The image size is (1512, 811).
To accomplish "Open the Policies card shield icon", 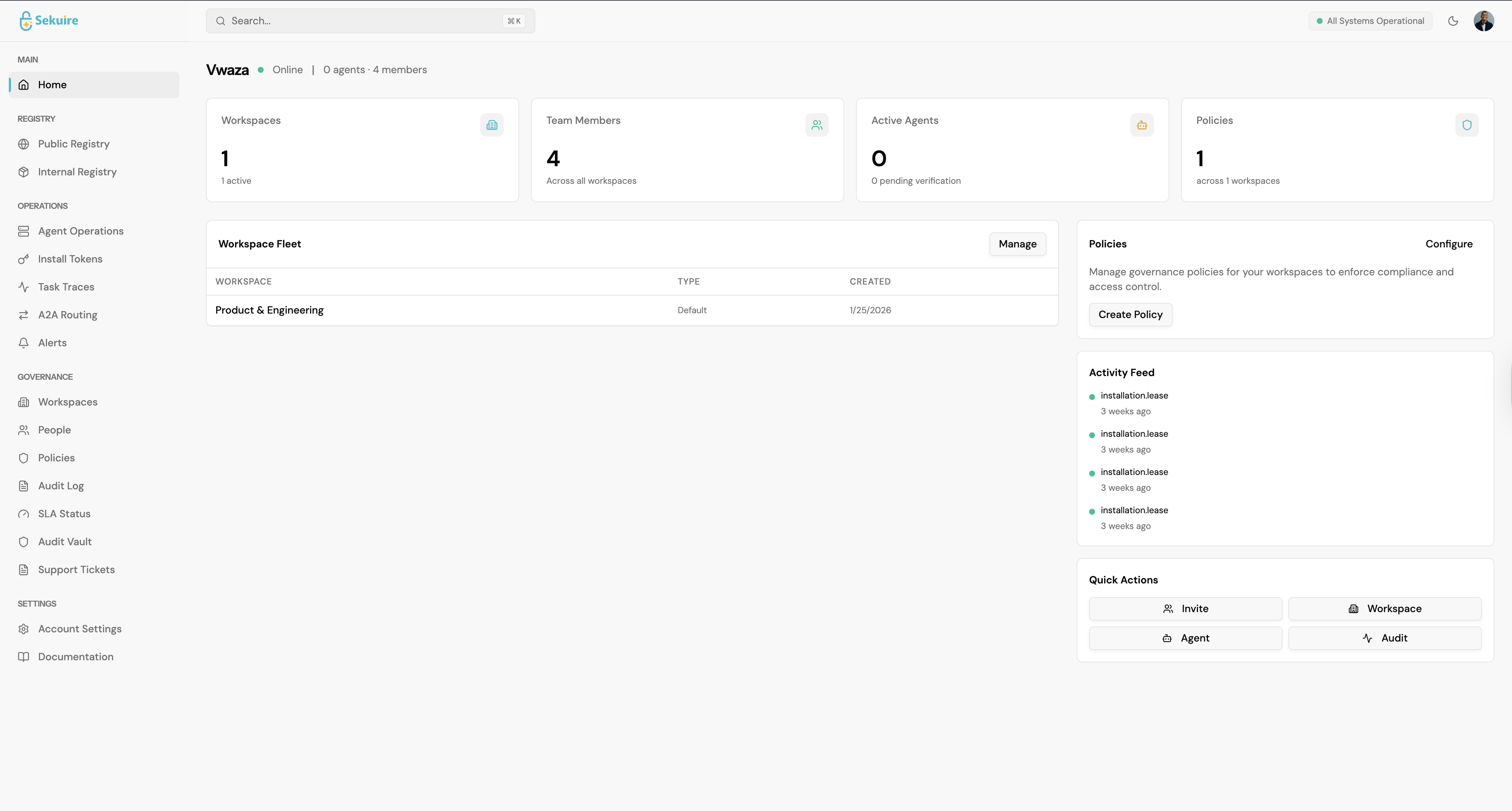I will tap(1467, 125).
